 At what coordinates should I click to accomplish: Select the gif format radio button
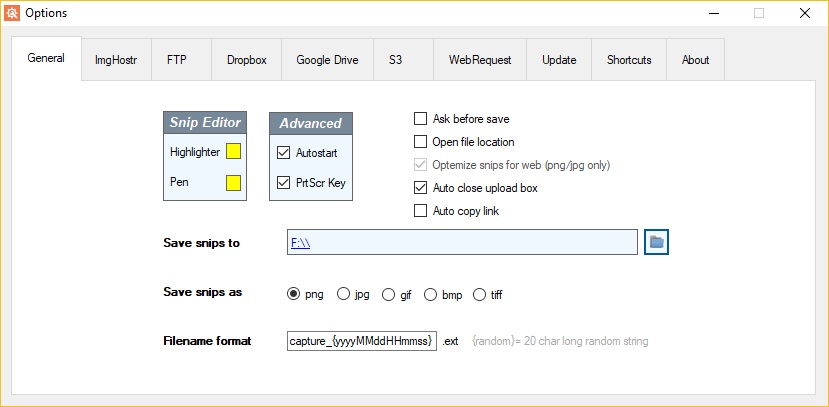click(389, 294)
